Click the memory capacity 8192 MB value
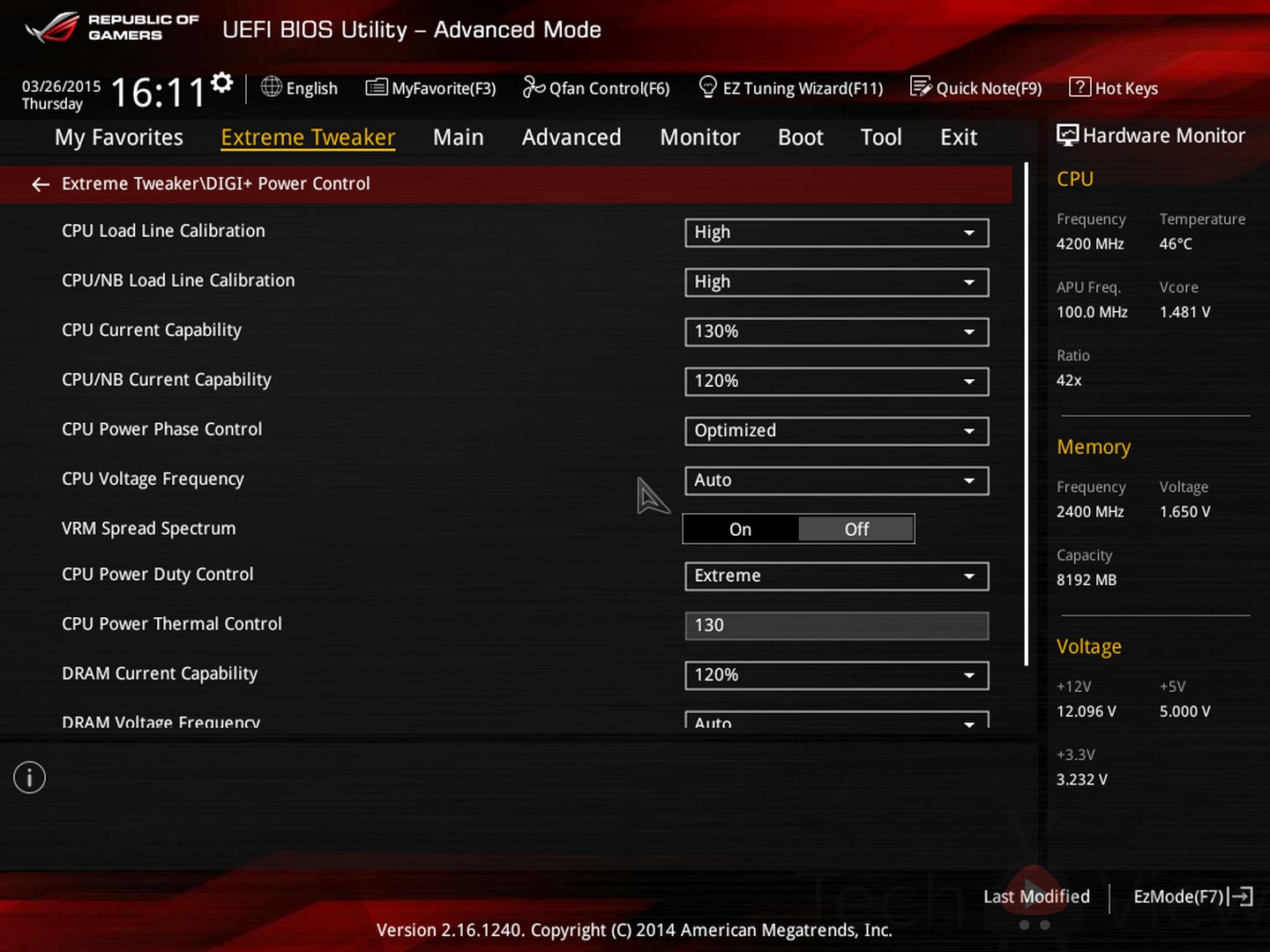This screenshot has width=1270, height=952. coord(1087,580)
